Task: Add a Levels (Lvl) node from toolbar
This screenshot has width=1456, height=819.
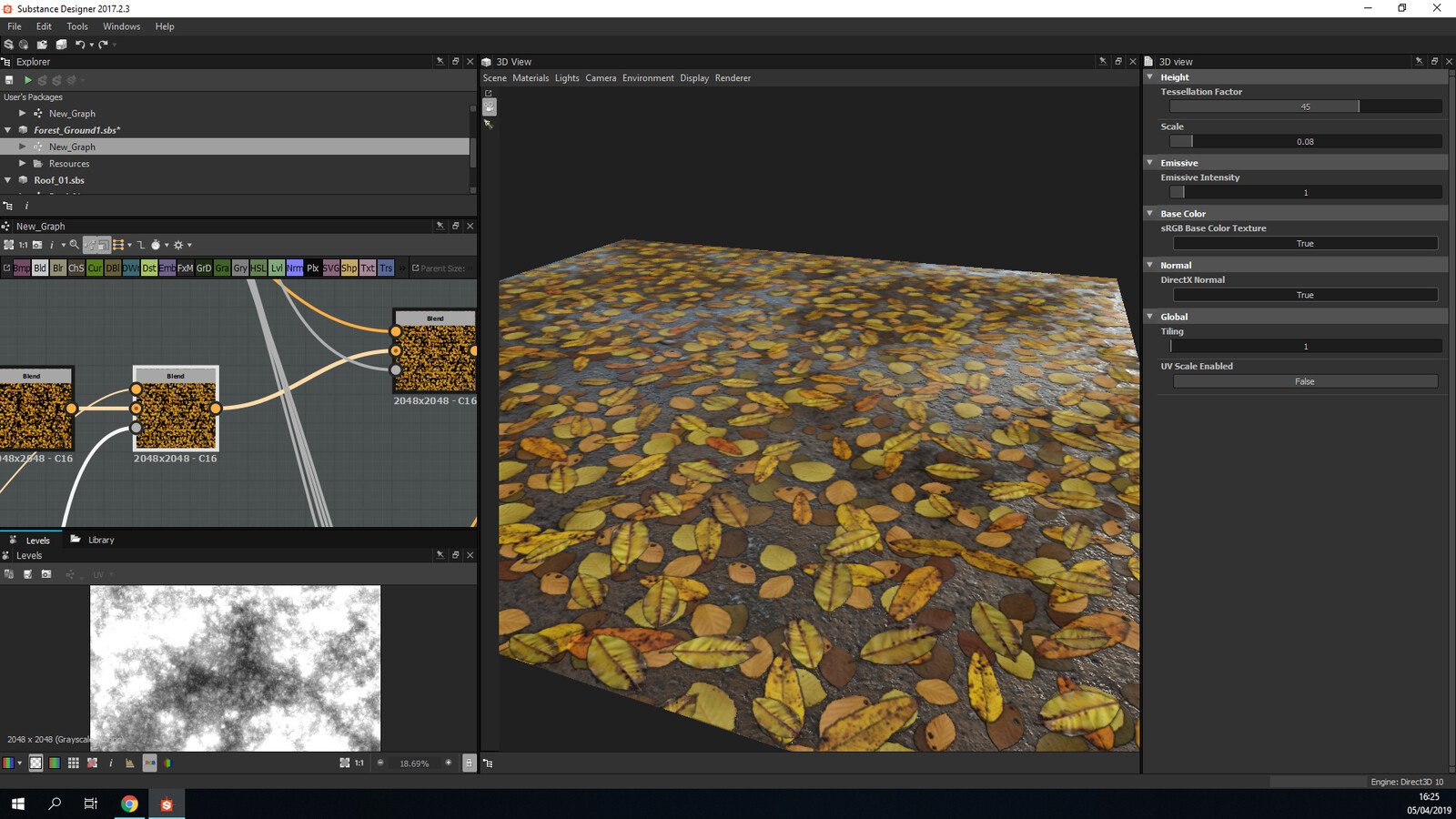Action: coord(276,268)
